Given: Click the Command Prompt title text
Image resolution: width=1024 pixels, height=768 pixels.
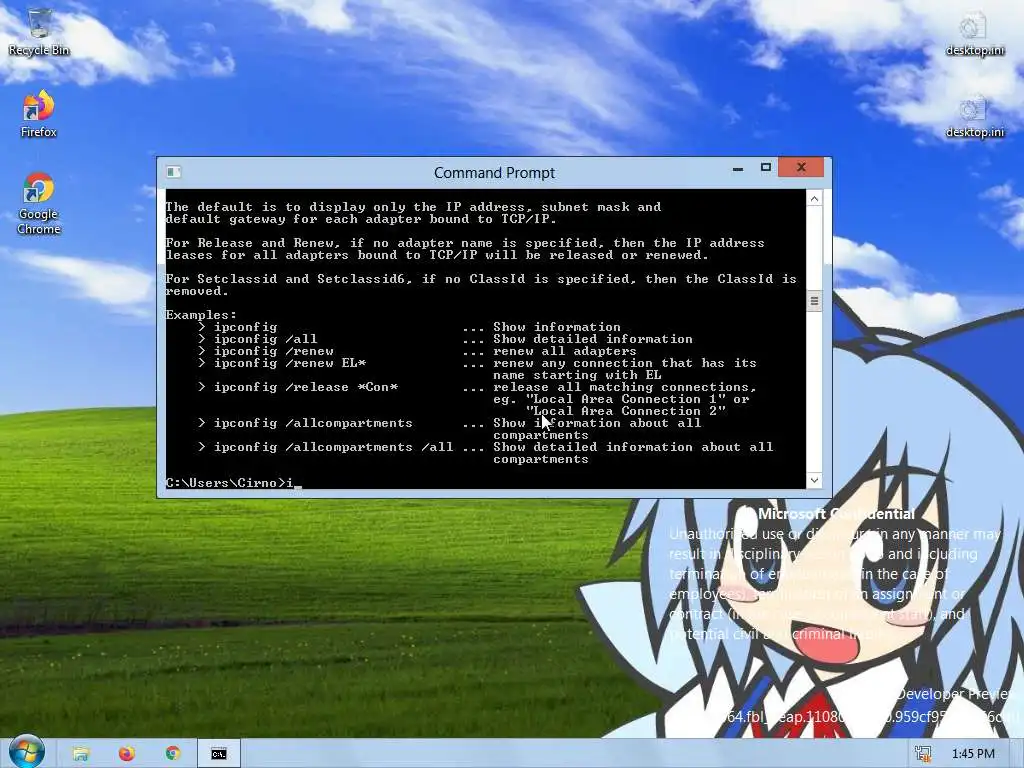Looking at the screenshot, I should [x=494, y=172].
